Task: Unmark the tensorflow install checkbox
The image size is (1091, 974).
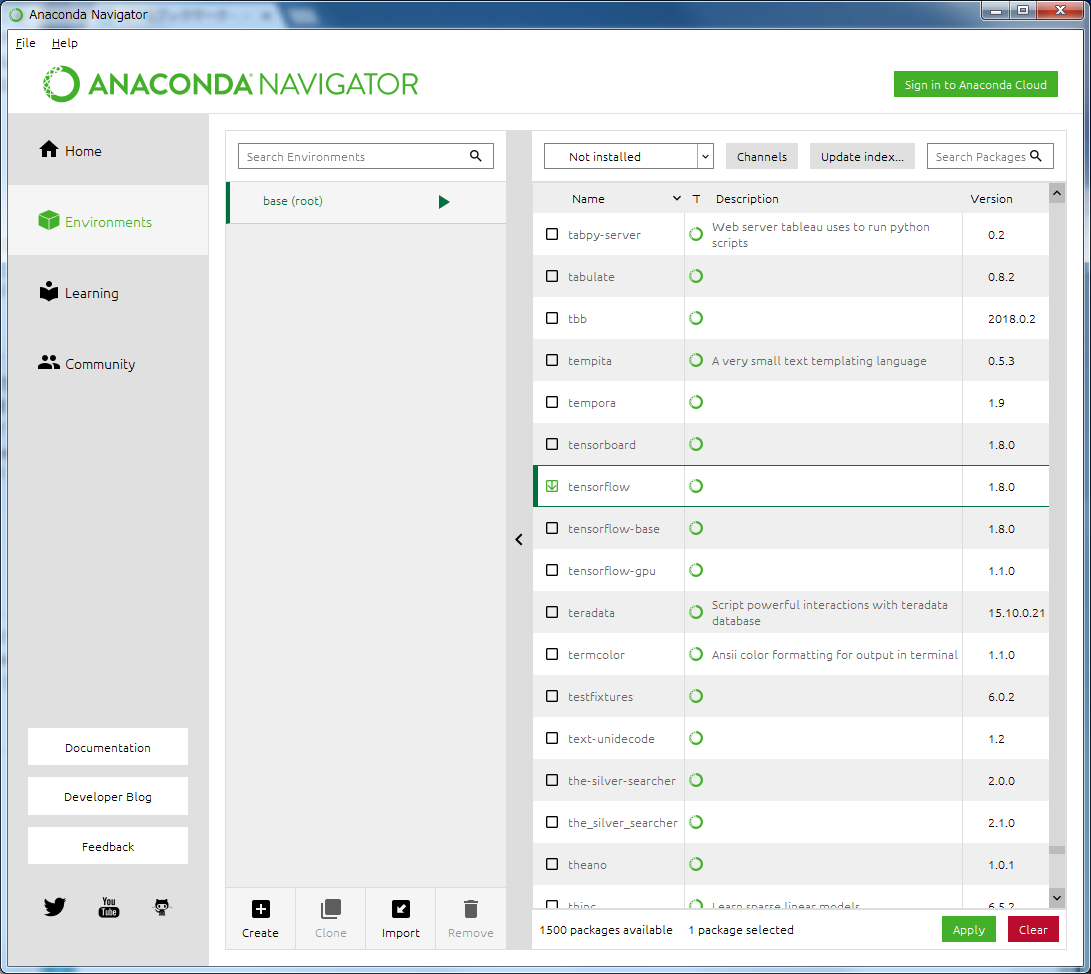Action: (552, 486)
